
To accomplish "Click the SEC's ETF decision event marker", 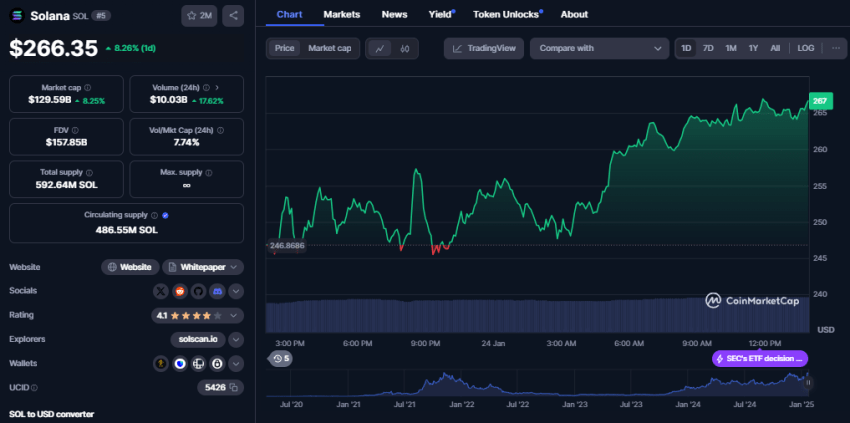I will pos(758,358).
